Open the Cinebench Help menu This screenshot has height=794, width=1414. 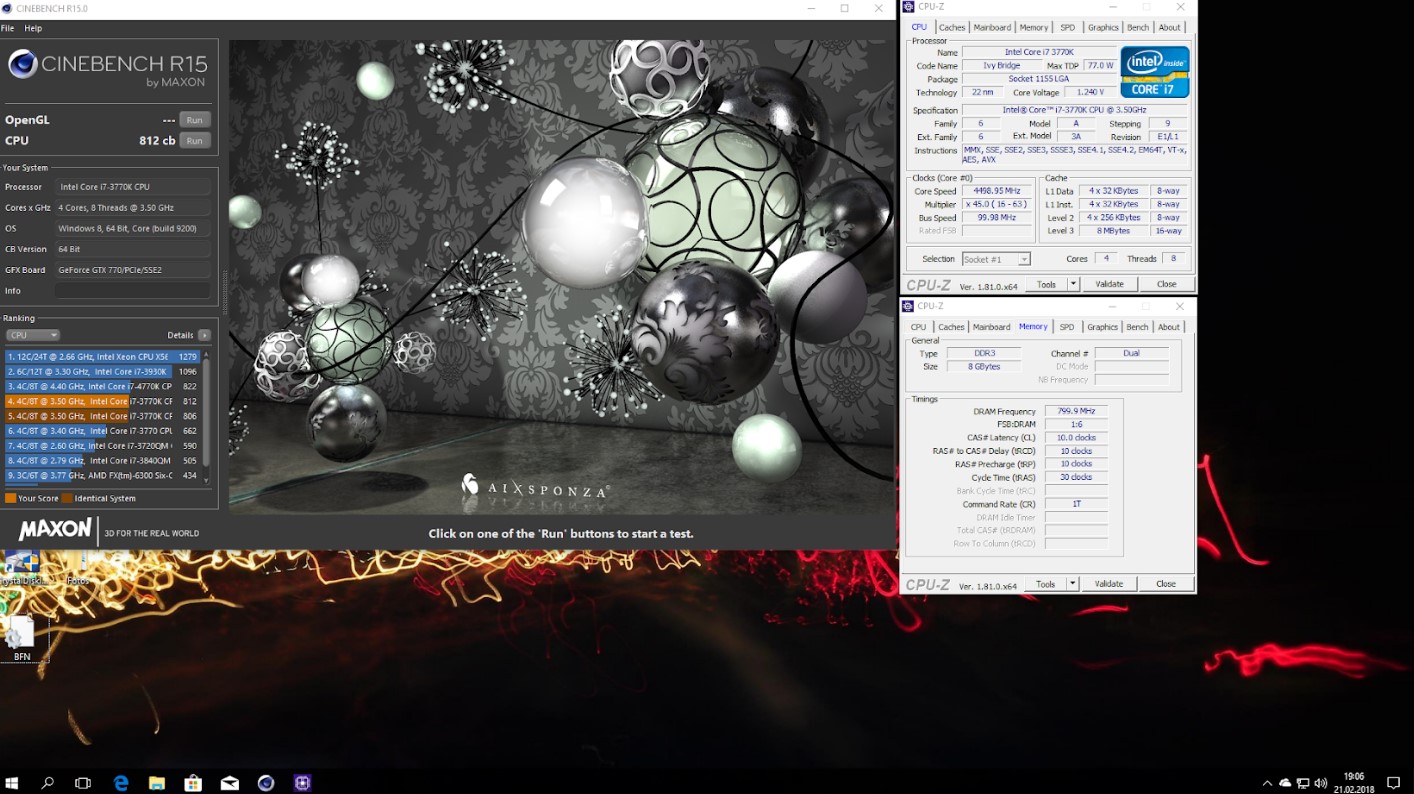click(33, 28)
